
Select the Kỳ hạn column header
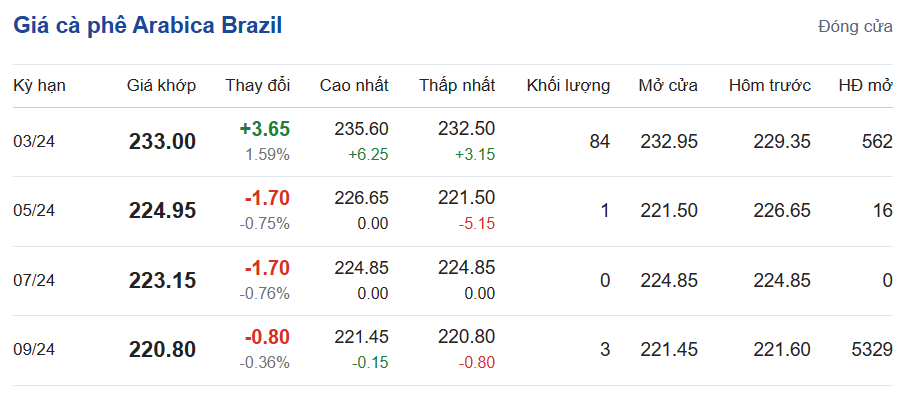coord(39,85)
